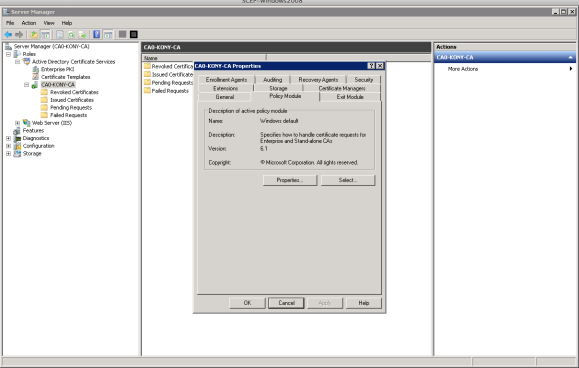
Task: Collapse the Roles tree node
Action: coord(8,54)
